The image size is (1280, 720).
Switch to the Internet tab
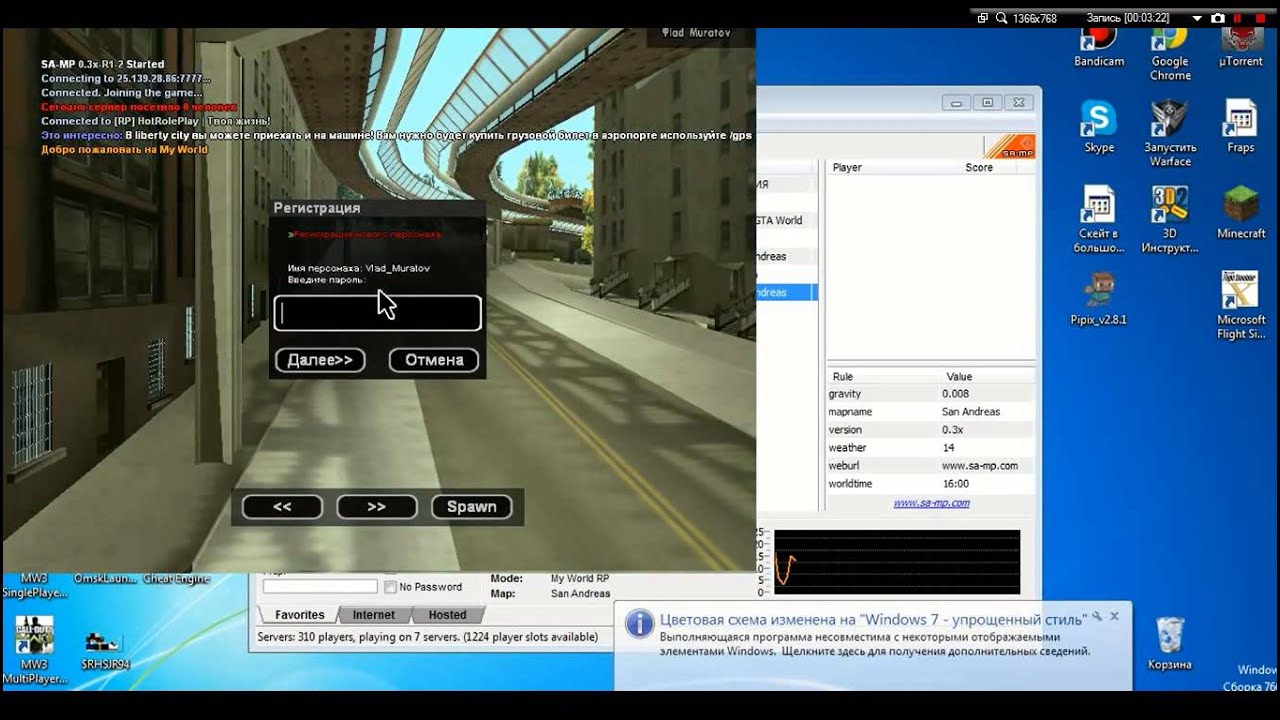click(x=373, y=615)
